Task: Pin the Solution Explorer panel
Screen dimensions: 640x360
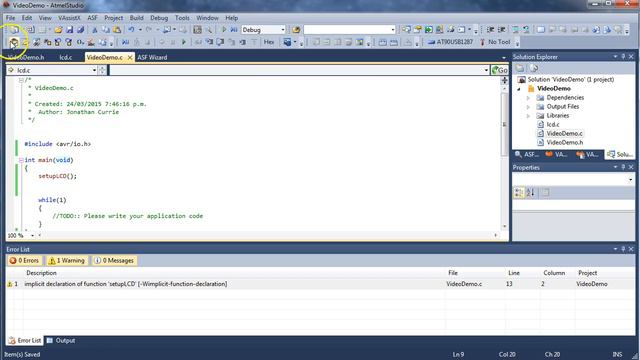Action: [623, 57]
